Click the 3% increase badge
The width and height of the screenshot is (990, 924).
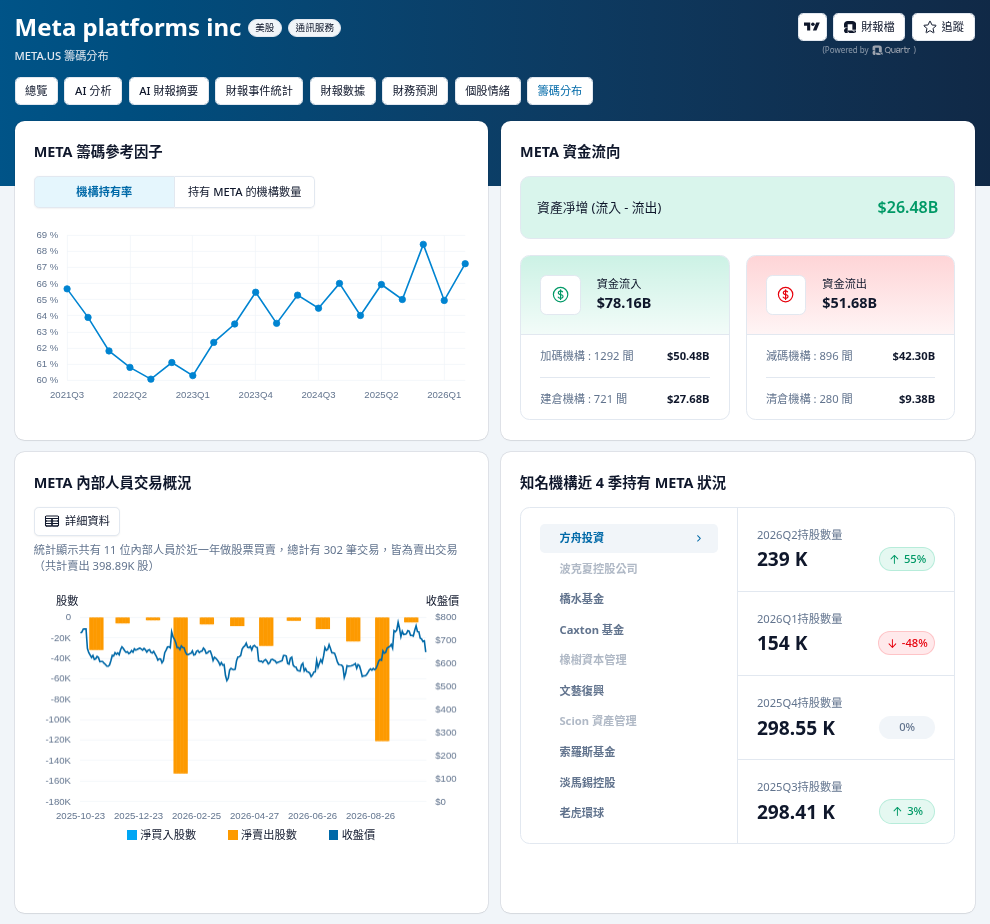907,811
